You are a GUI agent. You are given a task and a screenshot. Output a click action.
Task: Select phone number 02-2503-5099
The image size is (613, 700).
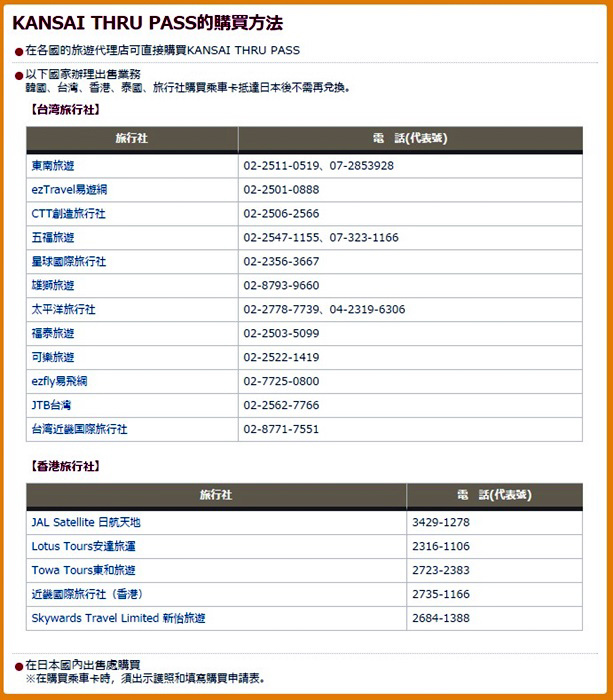[281, 333]
